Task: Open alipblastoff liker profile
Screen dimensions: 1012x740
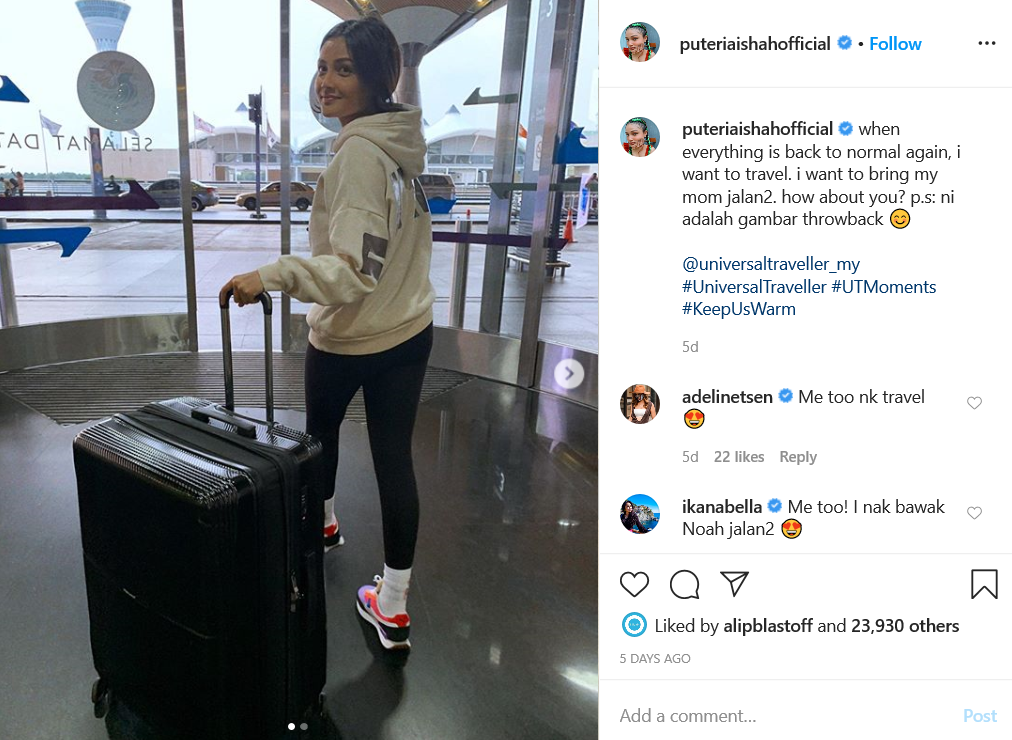Action: click(x=767, y=626)
